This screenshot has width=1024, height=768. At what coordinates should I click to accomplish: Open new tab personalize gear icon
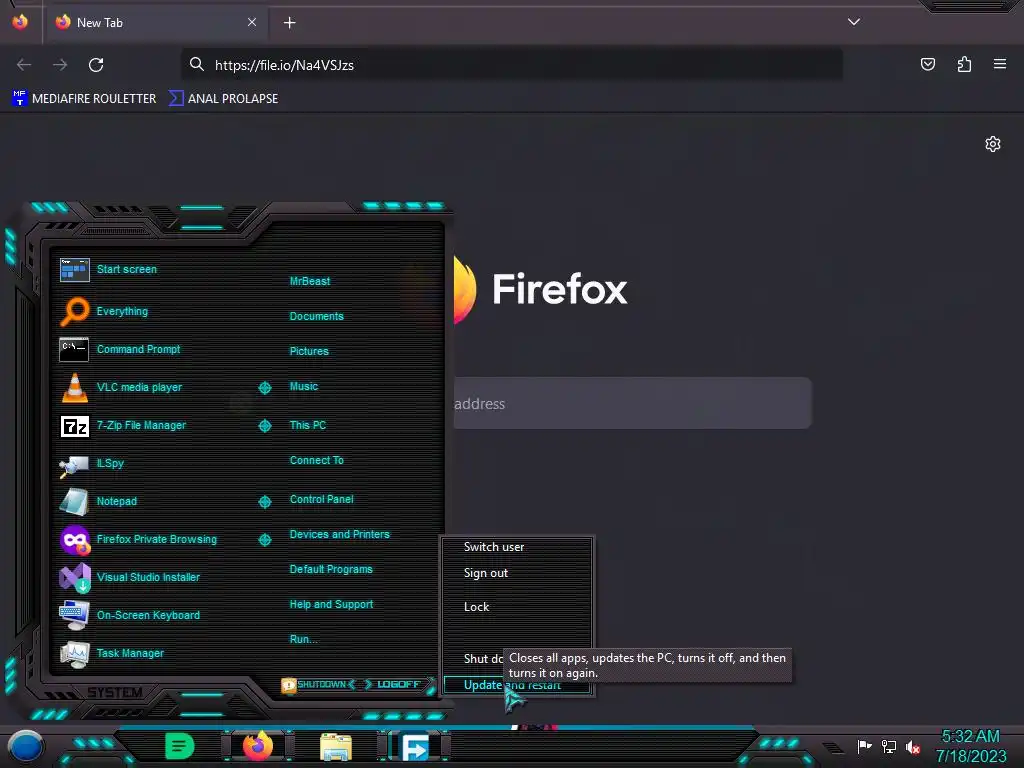[993, 144]
